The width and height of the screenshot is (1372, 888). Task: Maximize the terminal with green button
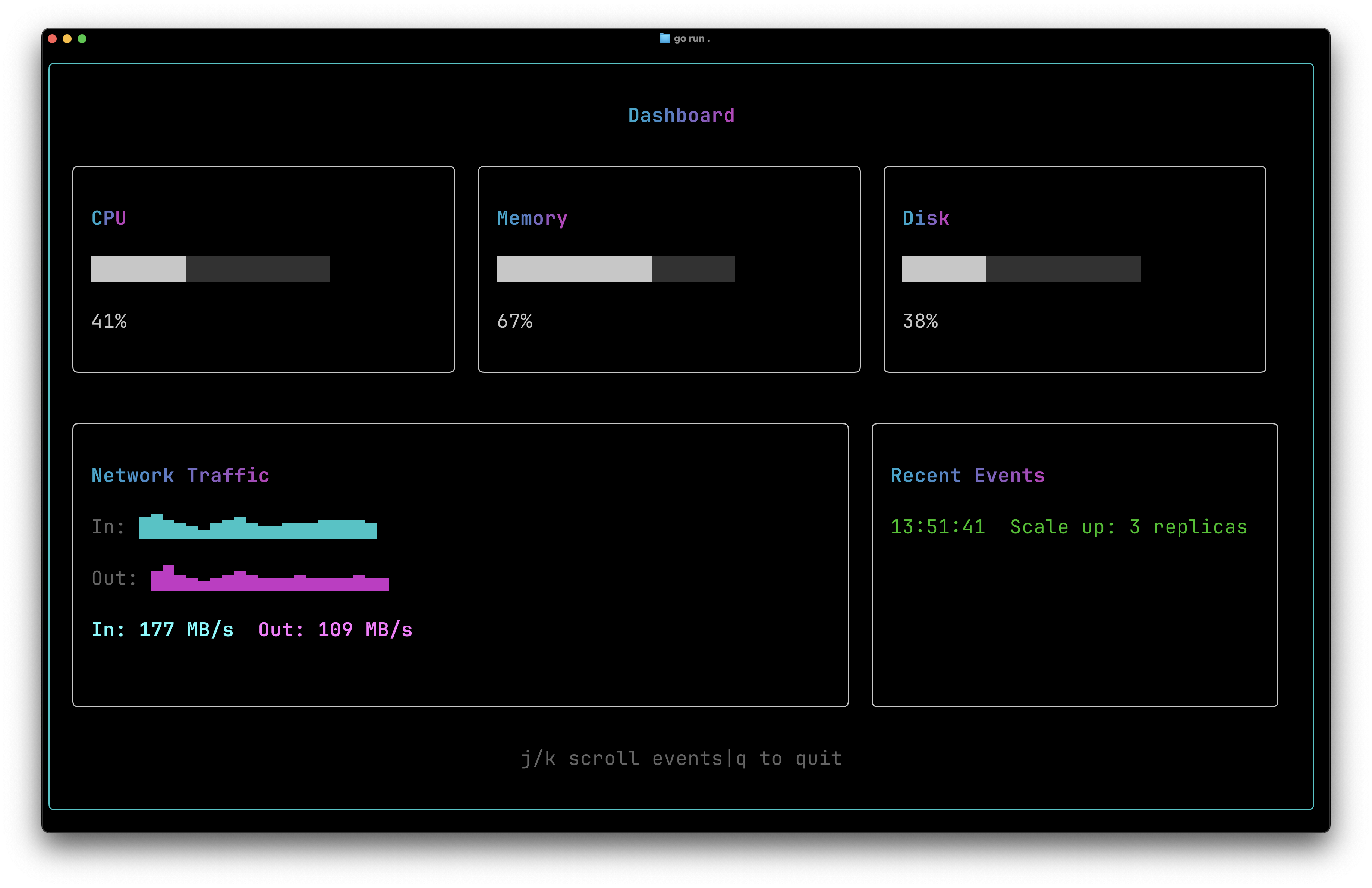tap(82, 39)
